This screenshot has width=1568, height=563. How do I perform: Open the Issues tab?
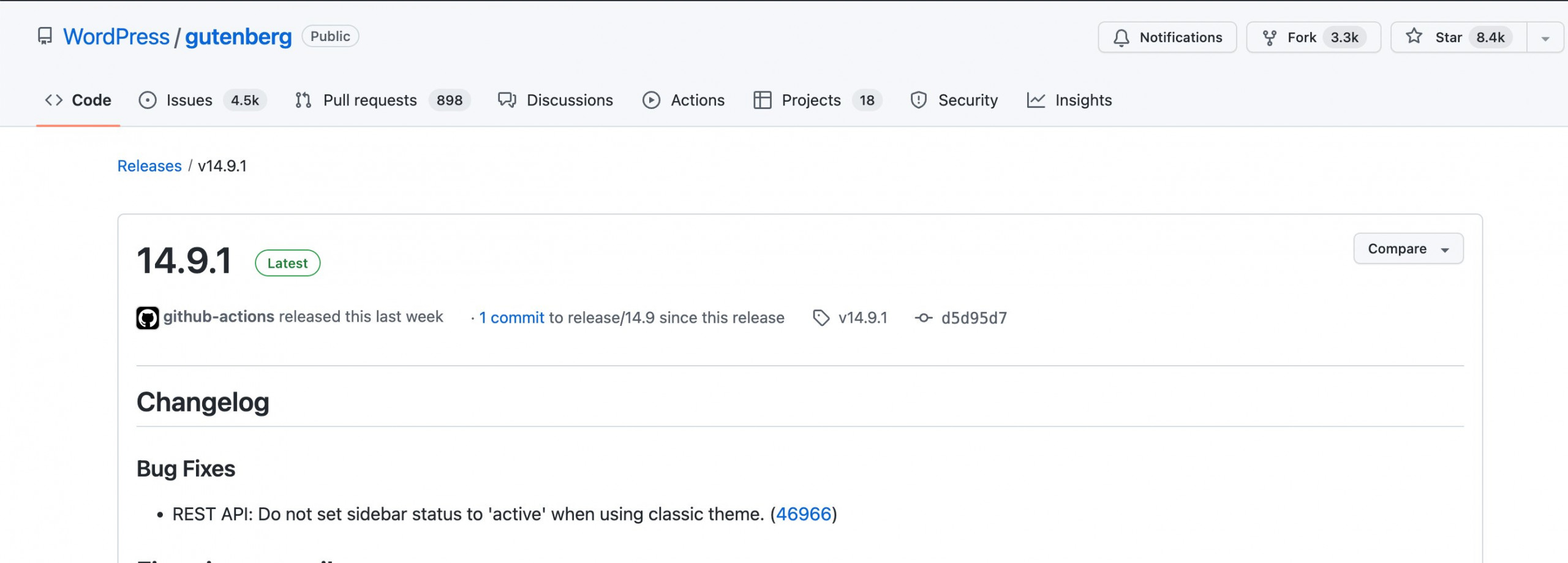189,100
